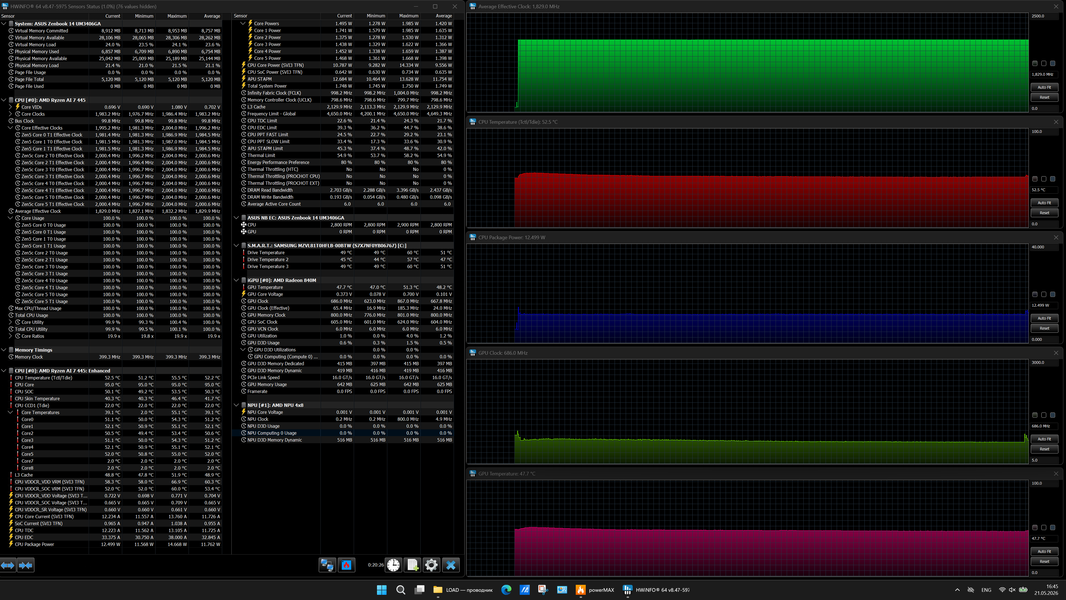The height and width of the screenshot is (600, 1066).
Task: Show hidden tray icons chevron
Action: point(957,590)
